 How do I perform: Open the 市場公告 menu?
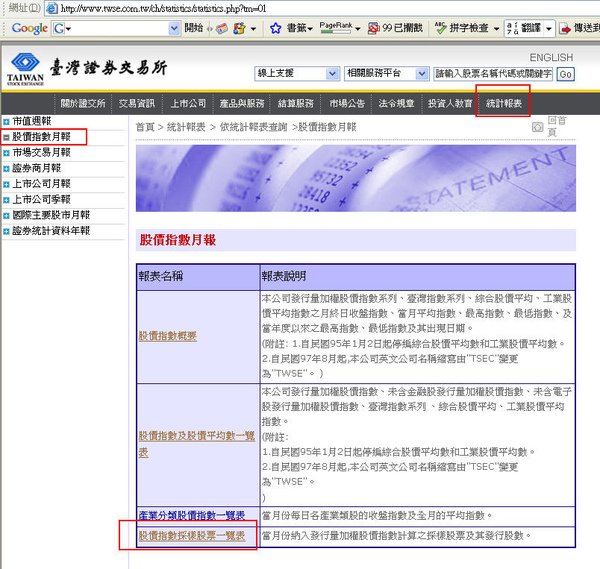pyautogui.click(x=347, y=103)
